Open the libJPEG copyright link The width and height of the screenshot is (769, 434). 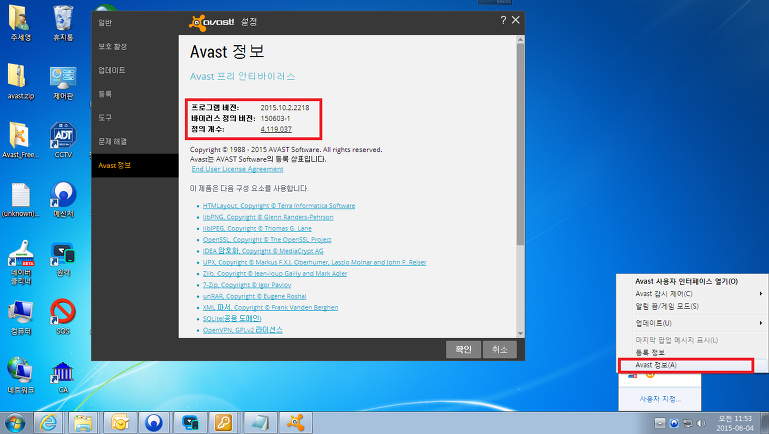coord(257,229)
